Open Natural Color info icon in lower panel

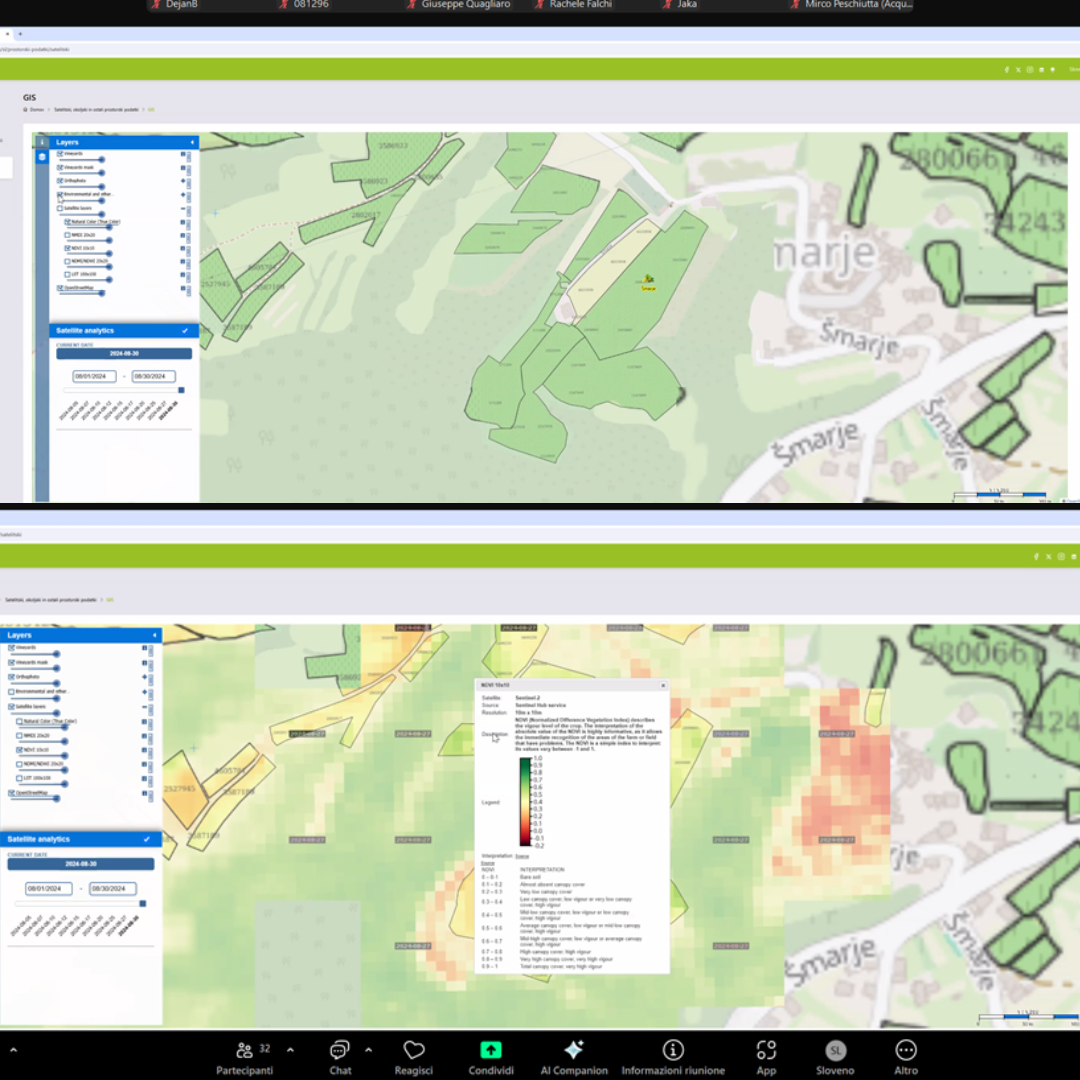point(145,722)
